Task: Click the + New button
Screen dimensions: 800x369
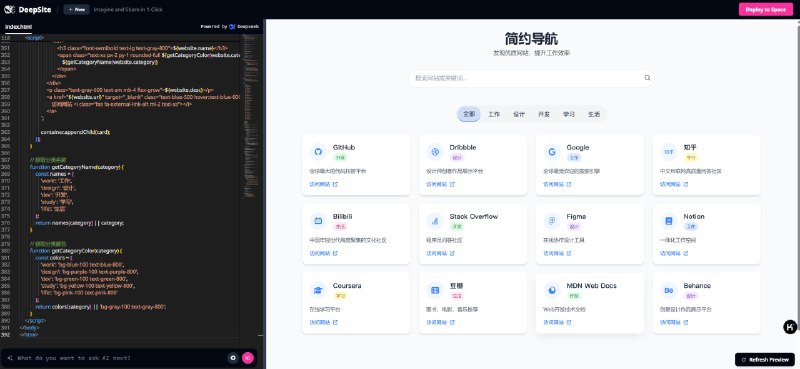Action: click(76, 10)
